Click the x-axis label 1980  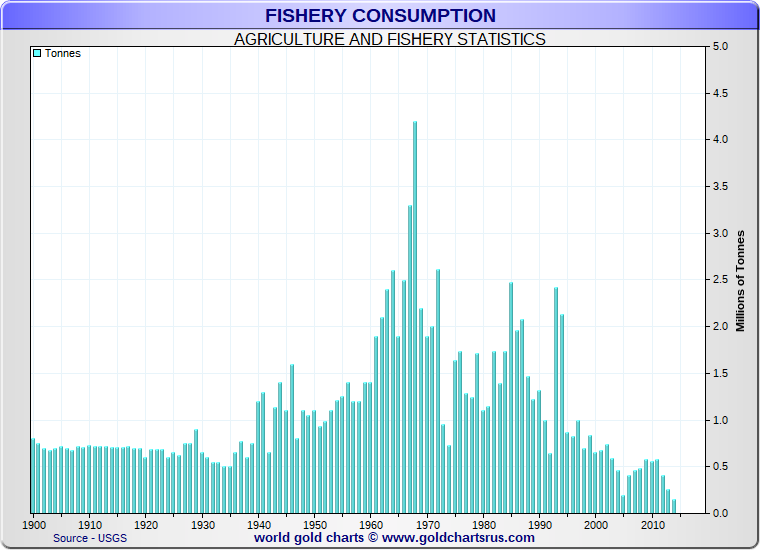pyautogui.click(x=484, y=525)
